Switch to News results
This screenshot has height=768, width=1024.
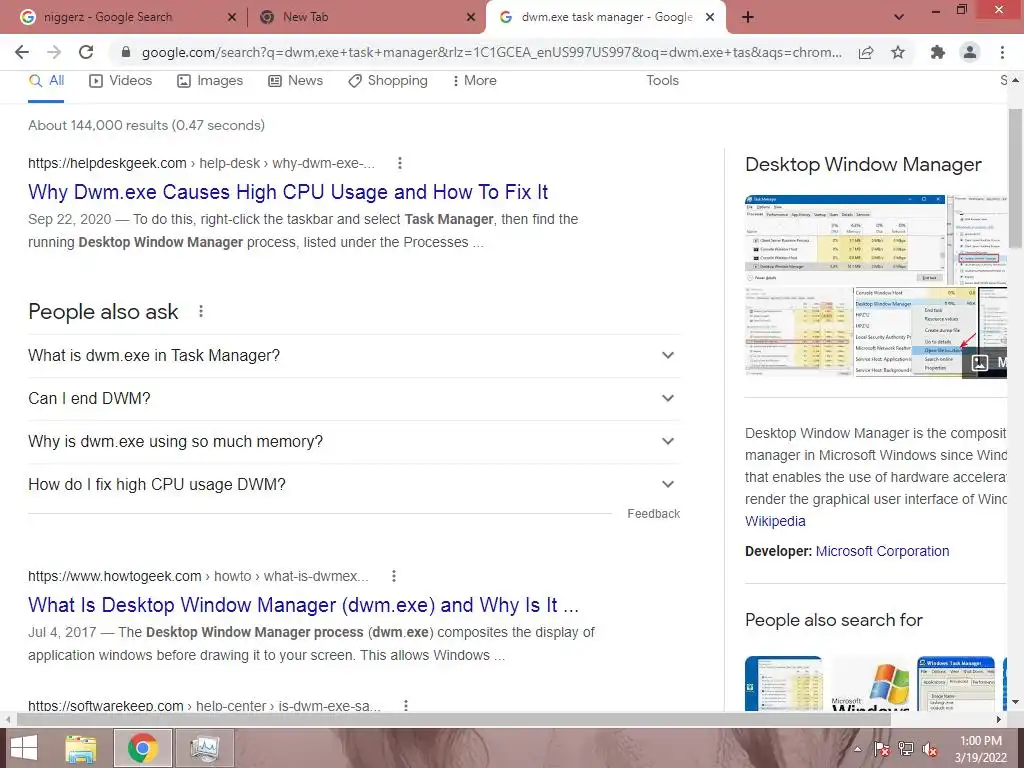[x=296, y=81]
